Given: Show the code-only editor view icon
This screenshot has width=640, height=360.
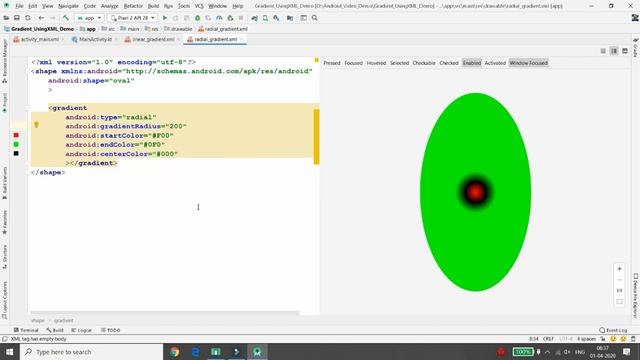Looking at the screenshot, I should (603, 51).
